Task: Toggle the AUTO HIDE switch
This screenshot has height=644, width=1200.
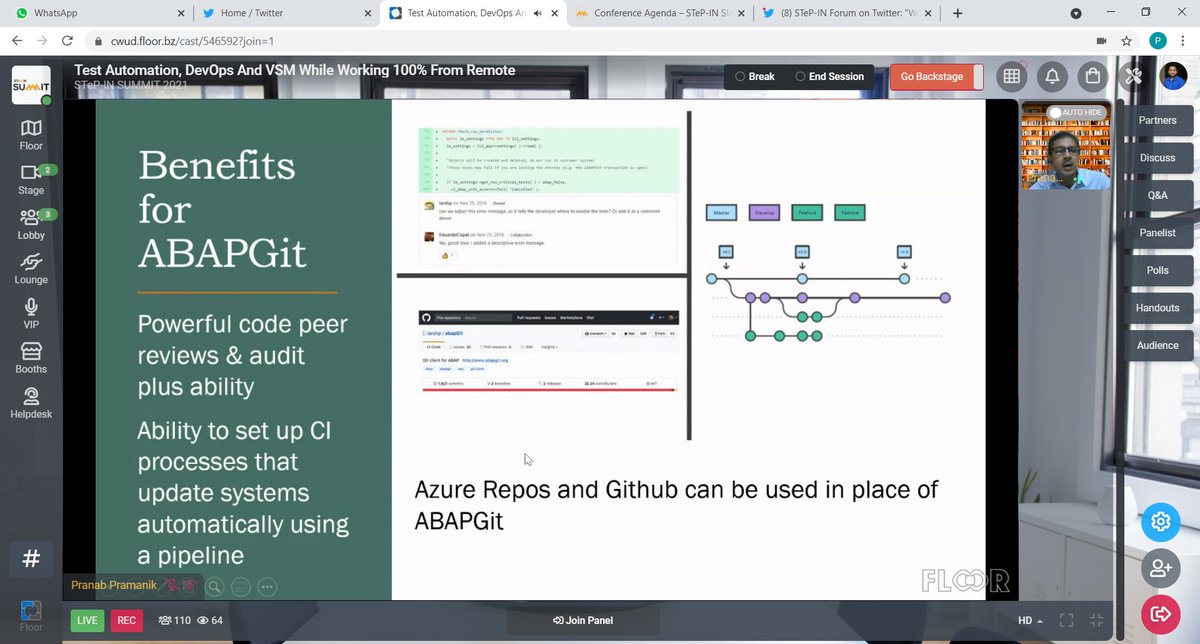Action: pos(1075,112)
